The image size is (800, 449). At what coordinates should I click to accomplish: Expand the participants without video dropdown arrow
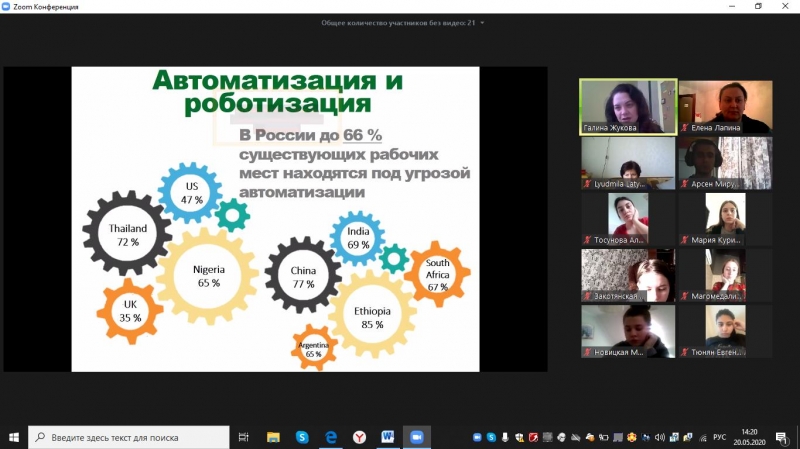483,22
